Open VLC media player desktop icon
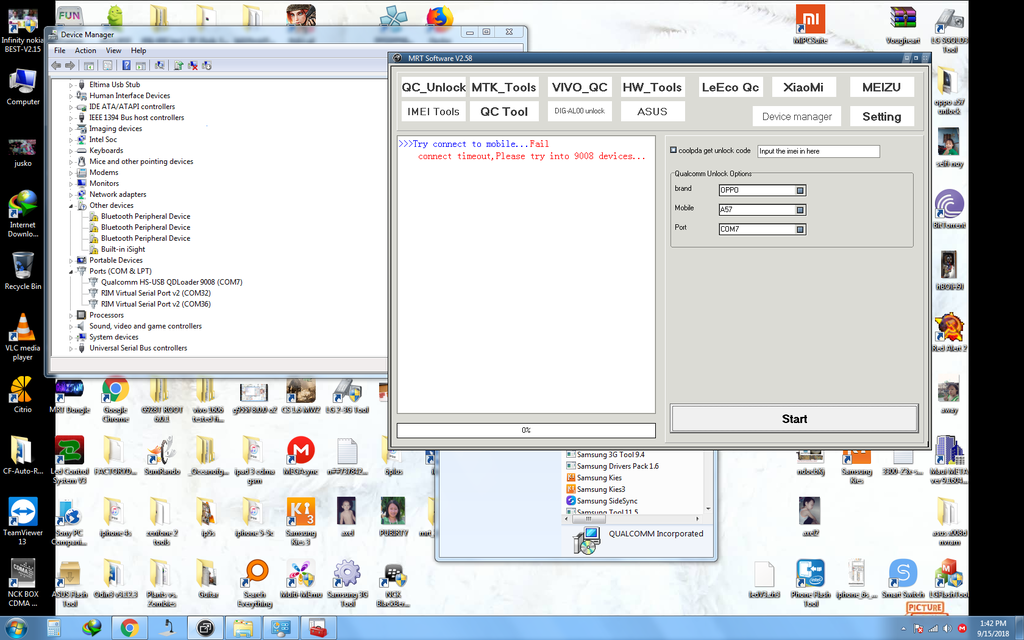 click(23, 337)
